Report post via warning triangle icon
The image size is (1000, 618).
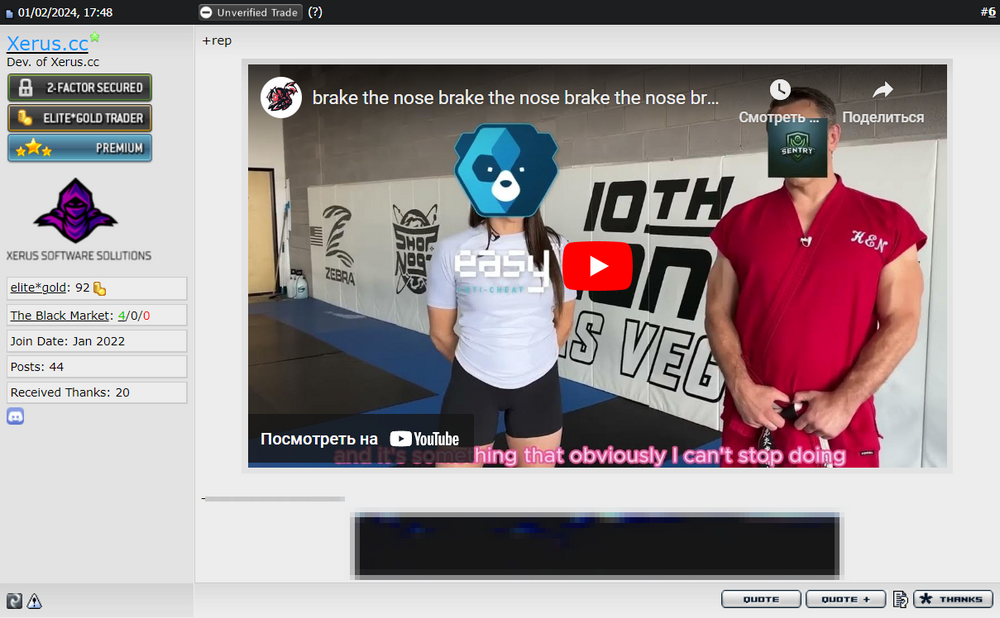[34, 601]
